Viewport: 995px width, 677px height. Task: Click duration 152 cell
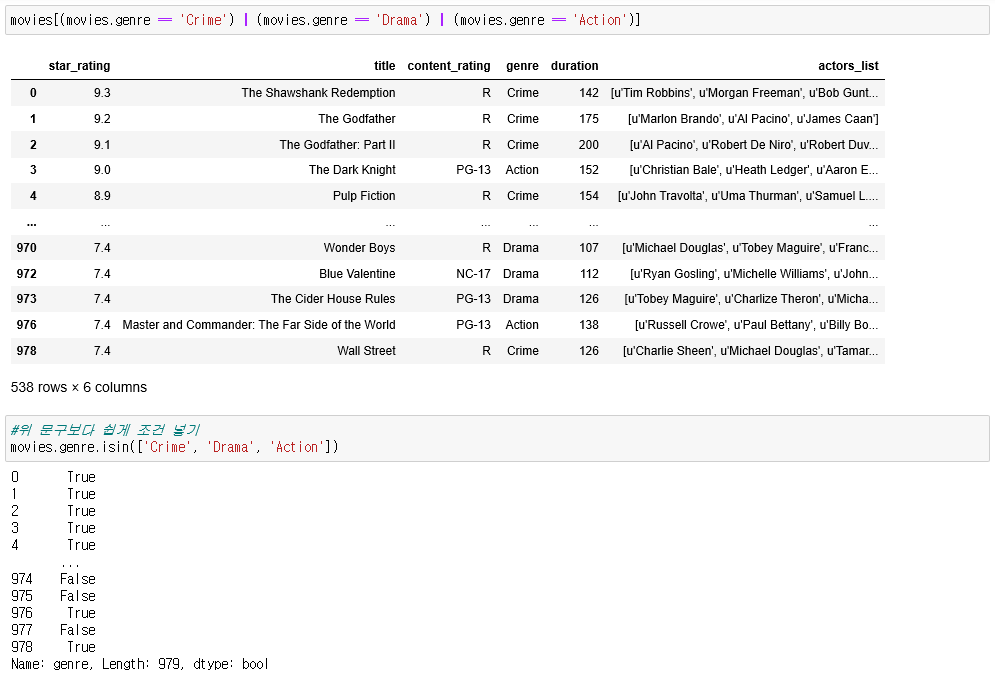[x=589, y=170]
